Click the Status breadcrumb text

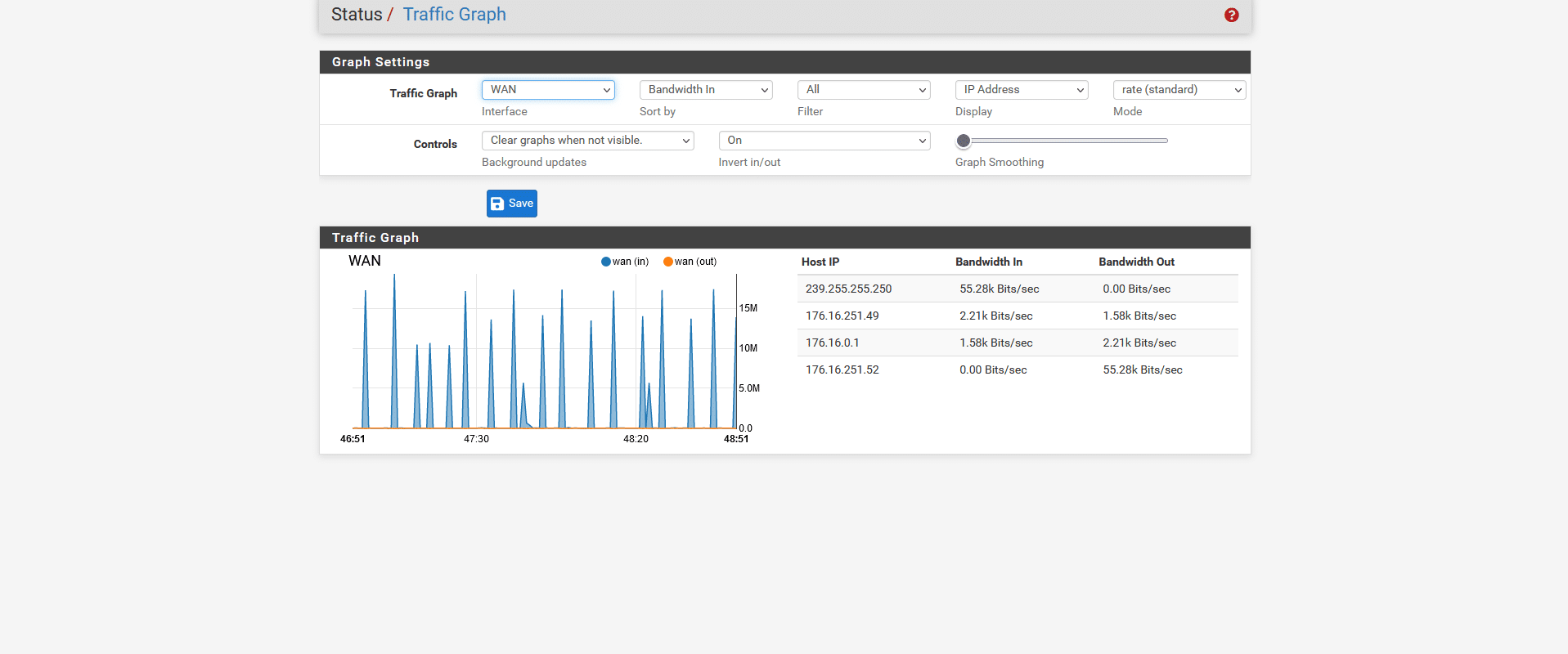tap(357, 15)
